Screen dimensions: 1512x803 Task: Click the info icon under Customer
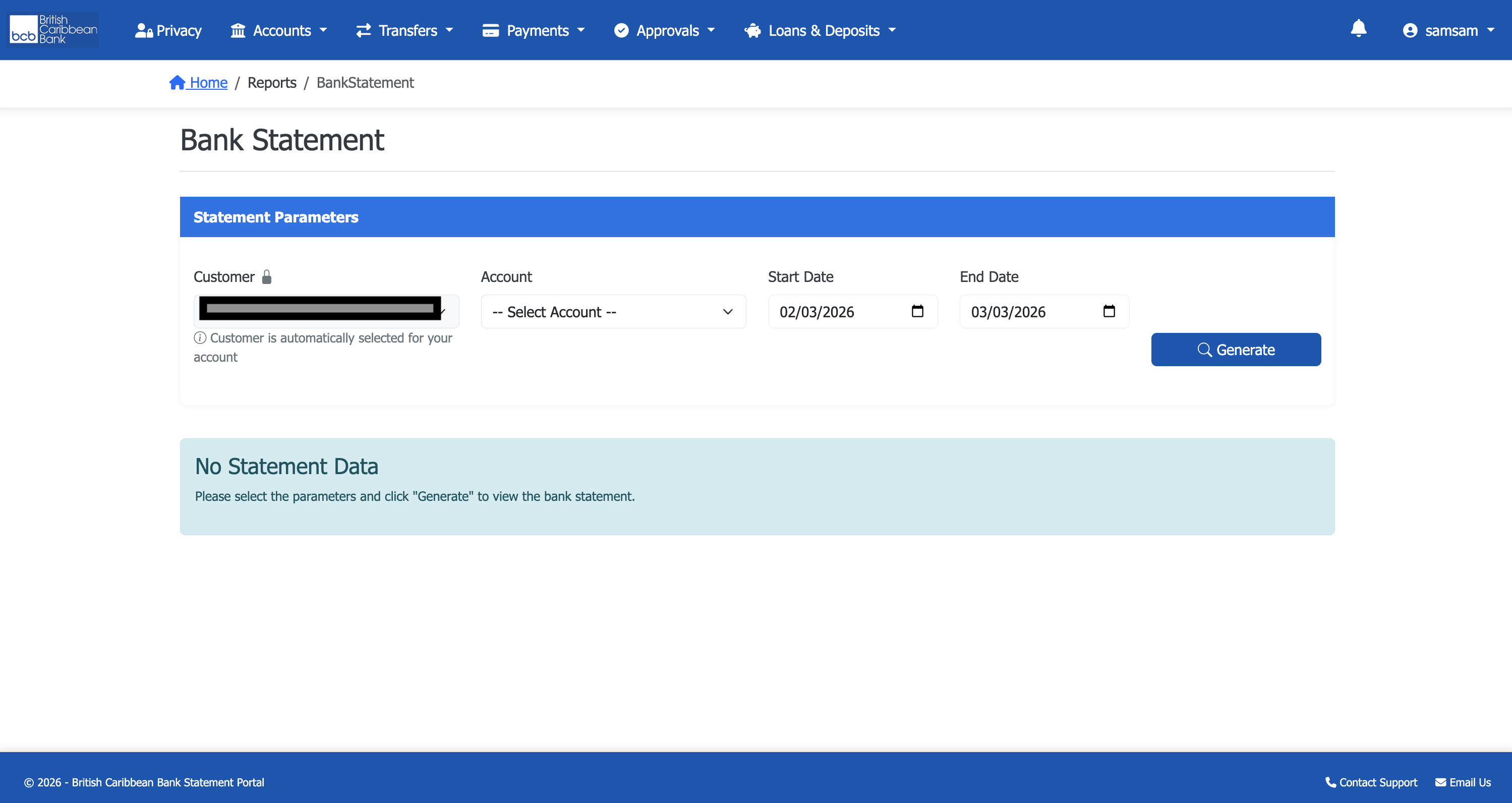[x=200, y=337]
